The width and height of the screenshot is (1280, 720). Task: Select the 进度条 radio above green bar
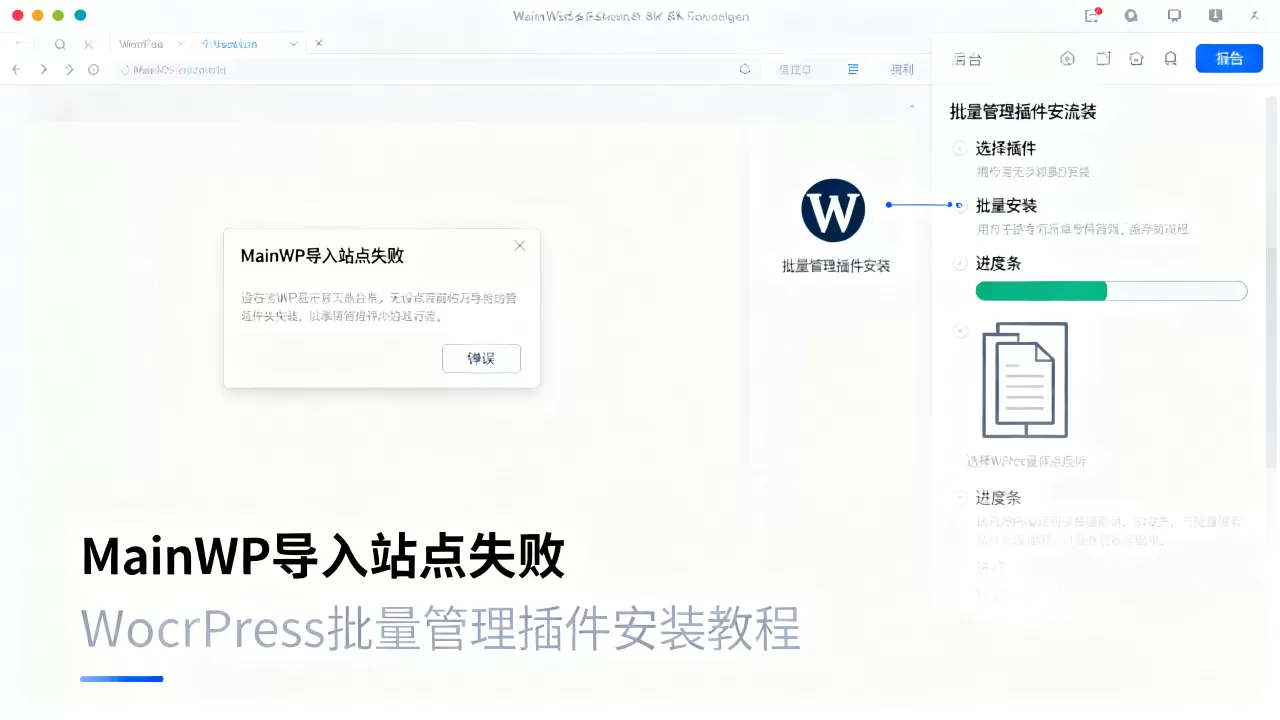click(x=960, y=264)
